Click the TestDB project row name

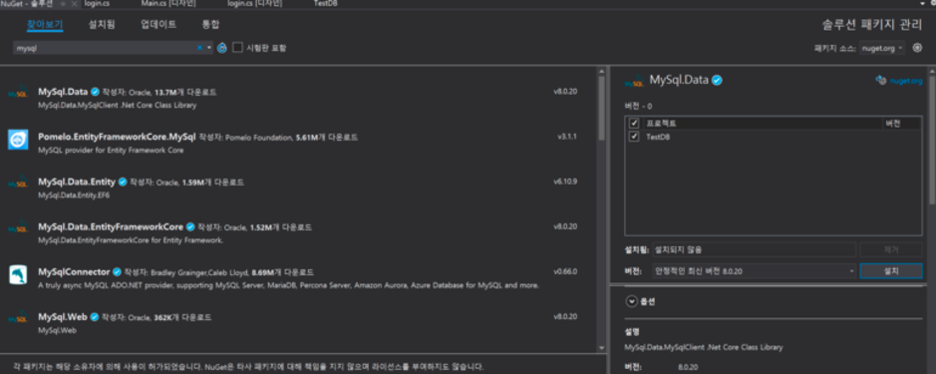tap(658, 137)
